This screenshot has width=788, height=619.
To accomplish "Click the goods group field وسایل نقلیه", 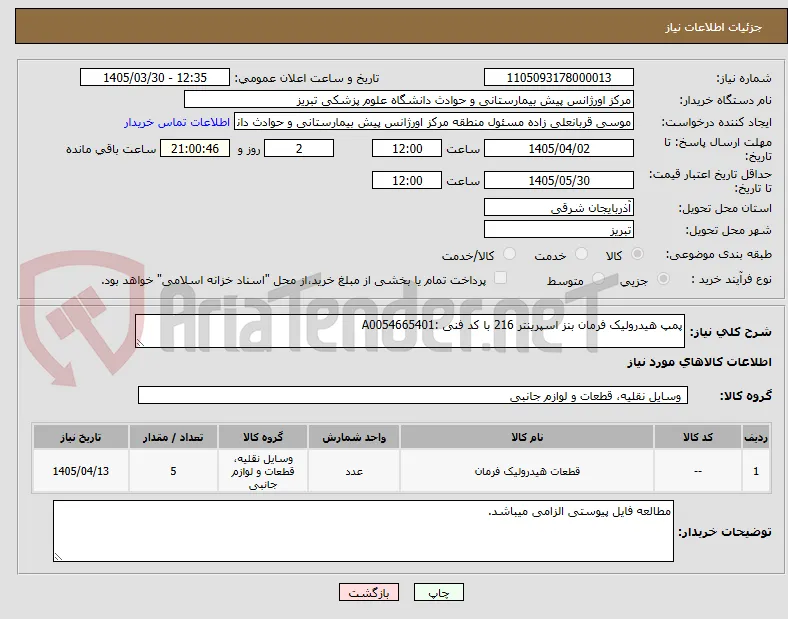I will (x=413, y=395).
